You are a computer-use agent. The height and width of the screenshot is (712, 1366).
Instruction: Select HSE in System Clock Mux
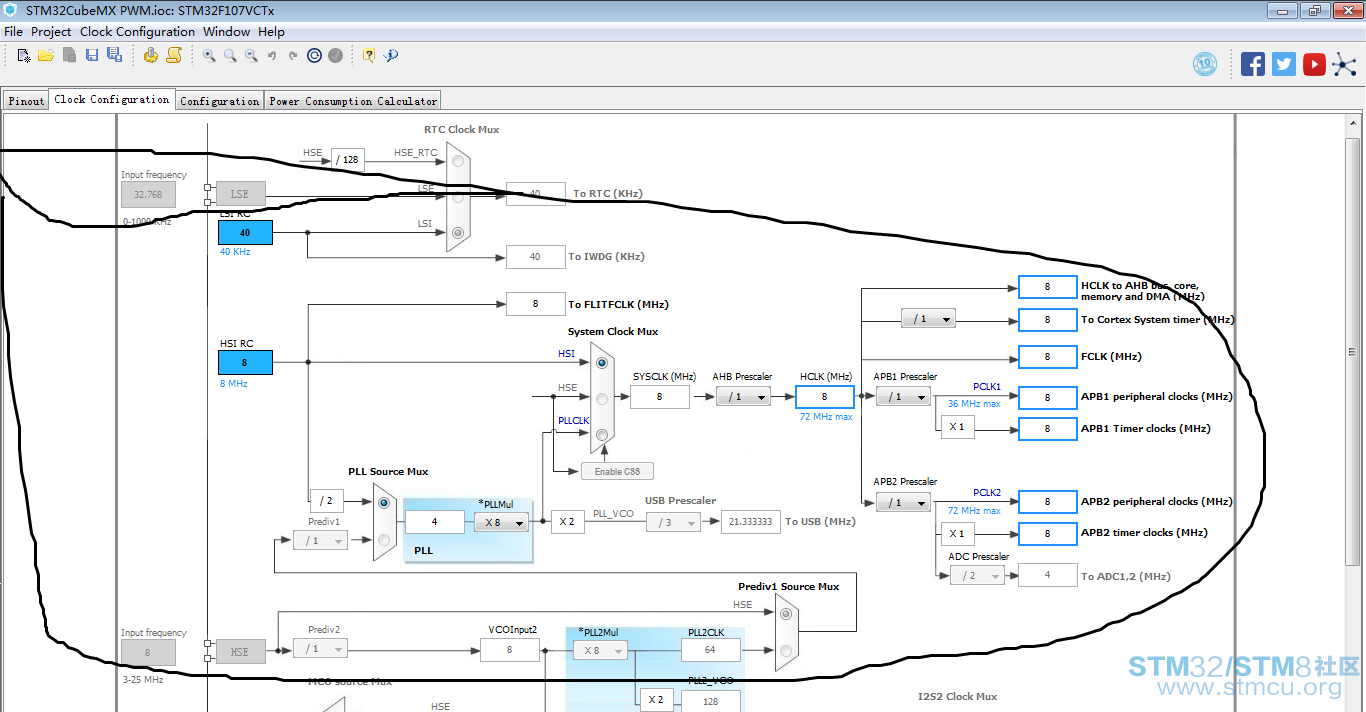[x=602, y=397]
